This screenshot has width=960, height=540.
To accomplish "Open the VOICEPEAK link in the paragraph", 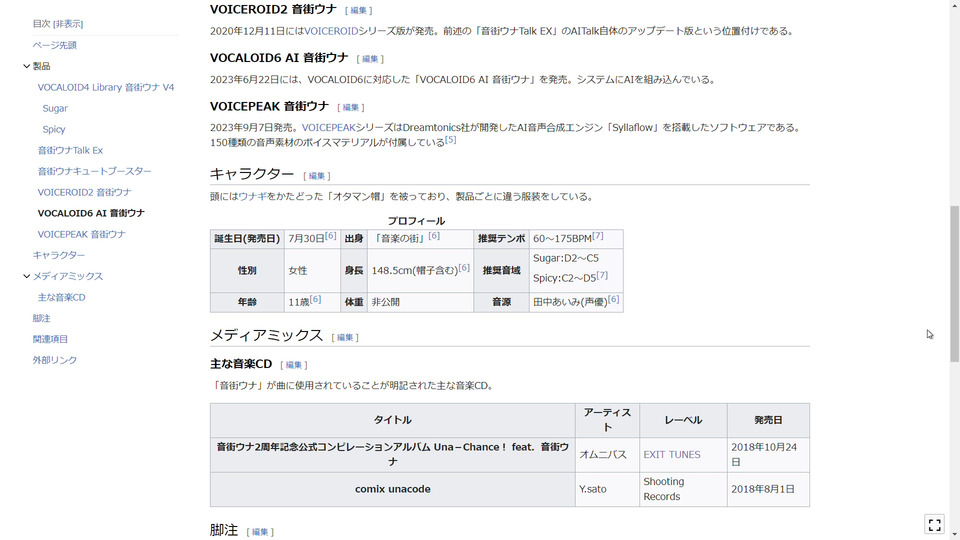I will pos(329,127).
